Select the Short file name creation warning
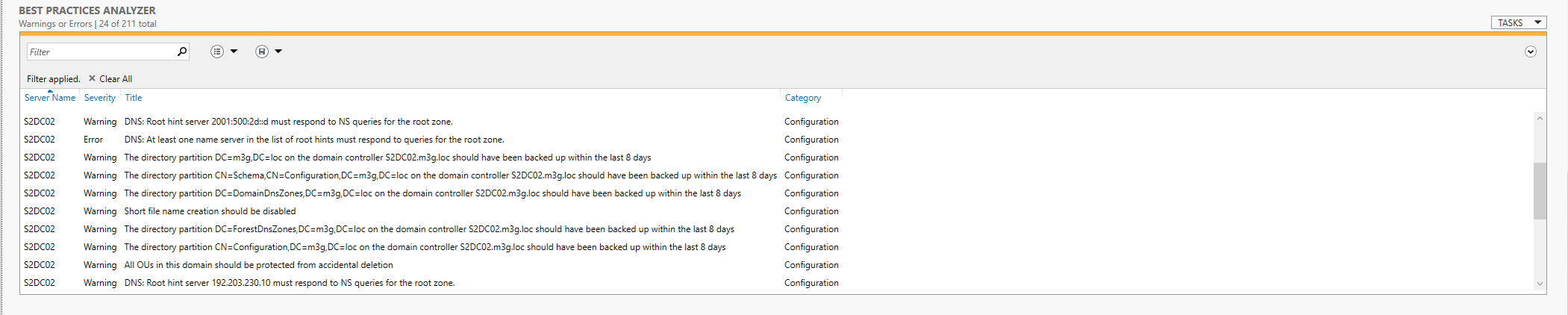Screen dimensions: 1568x315 210,211
